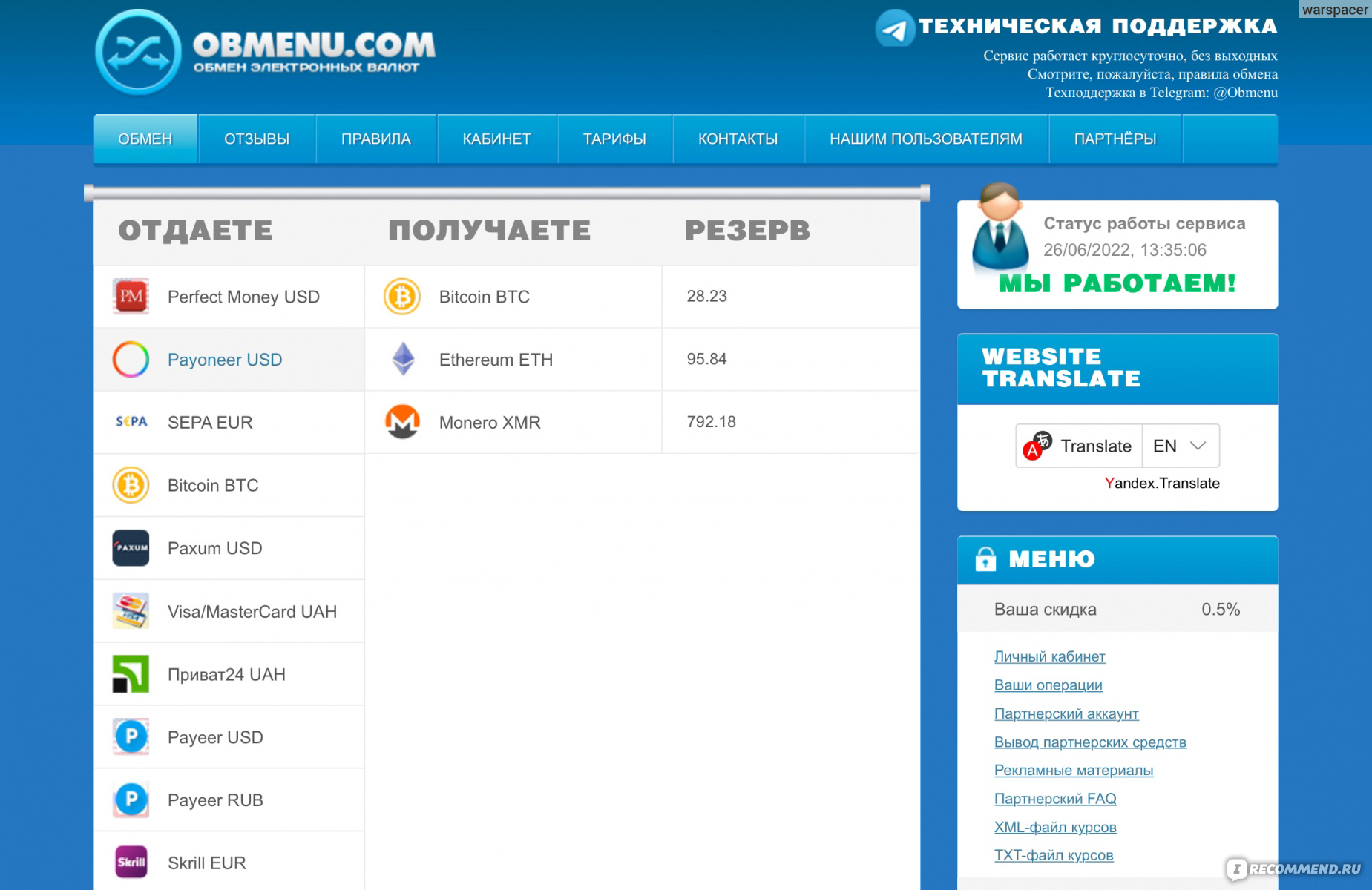Click the Paxum logo icon
The width and height of the screenshot is (1372, 890).
(131, 548)
